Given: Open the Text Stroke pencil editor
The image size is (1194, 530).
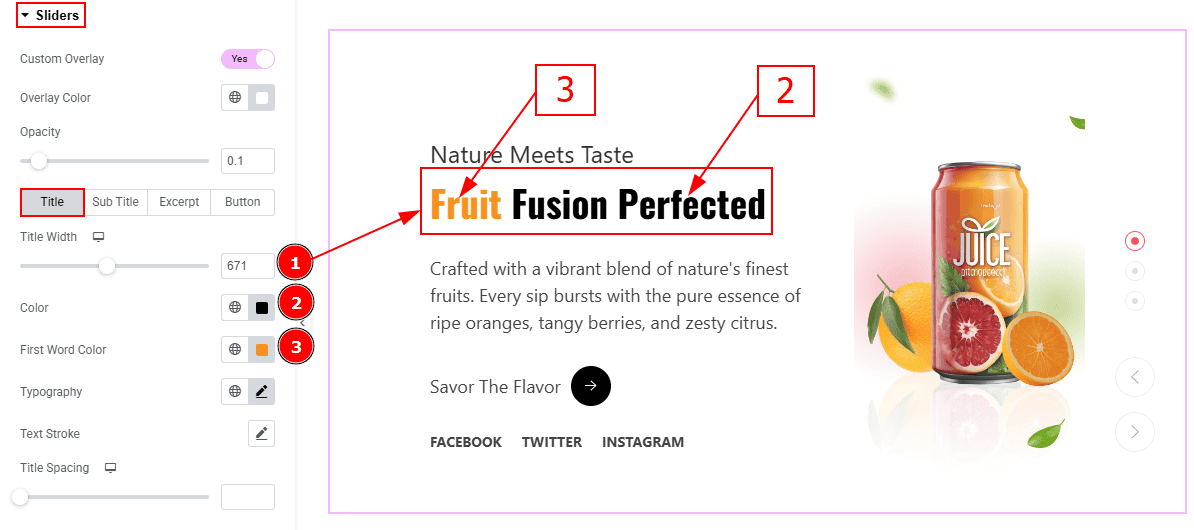Looking at the screenshot, I should click(261, 433).
